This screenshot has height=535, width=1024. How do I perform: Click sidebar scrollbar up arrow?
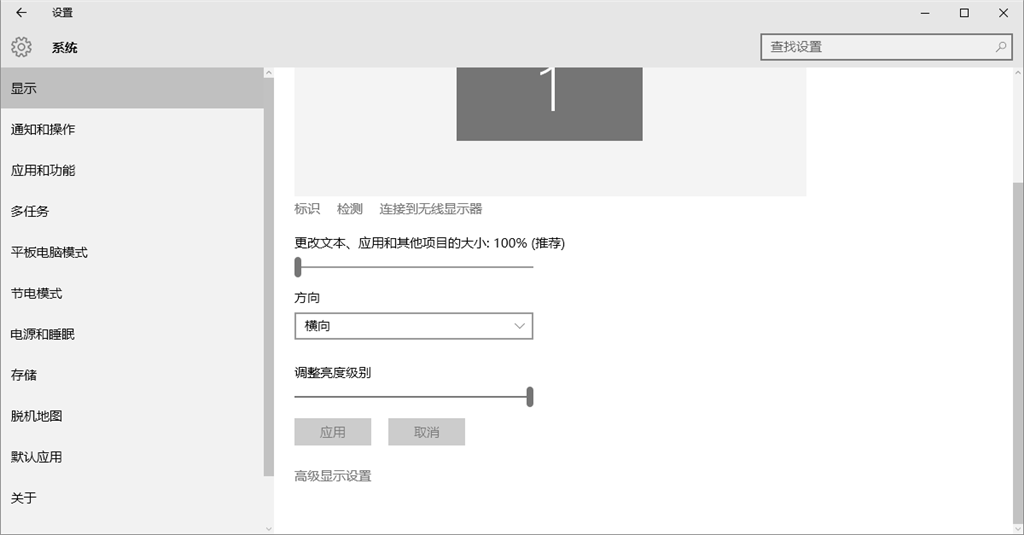268,73
